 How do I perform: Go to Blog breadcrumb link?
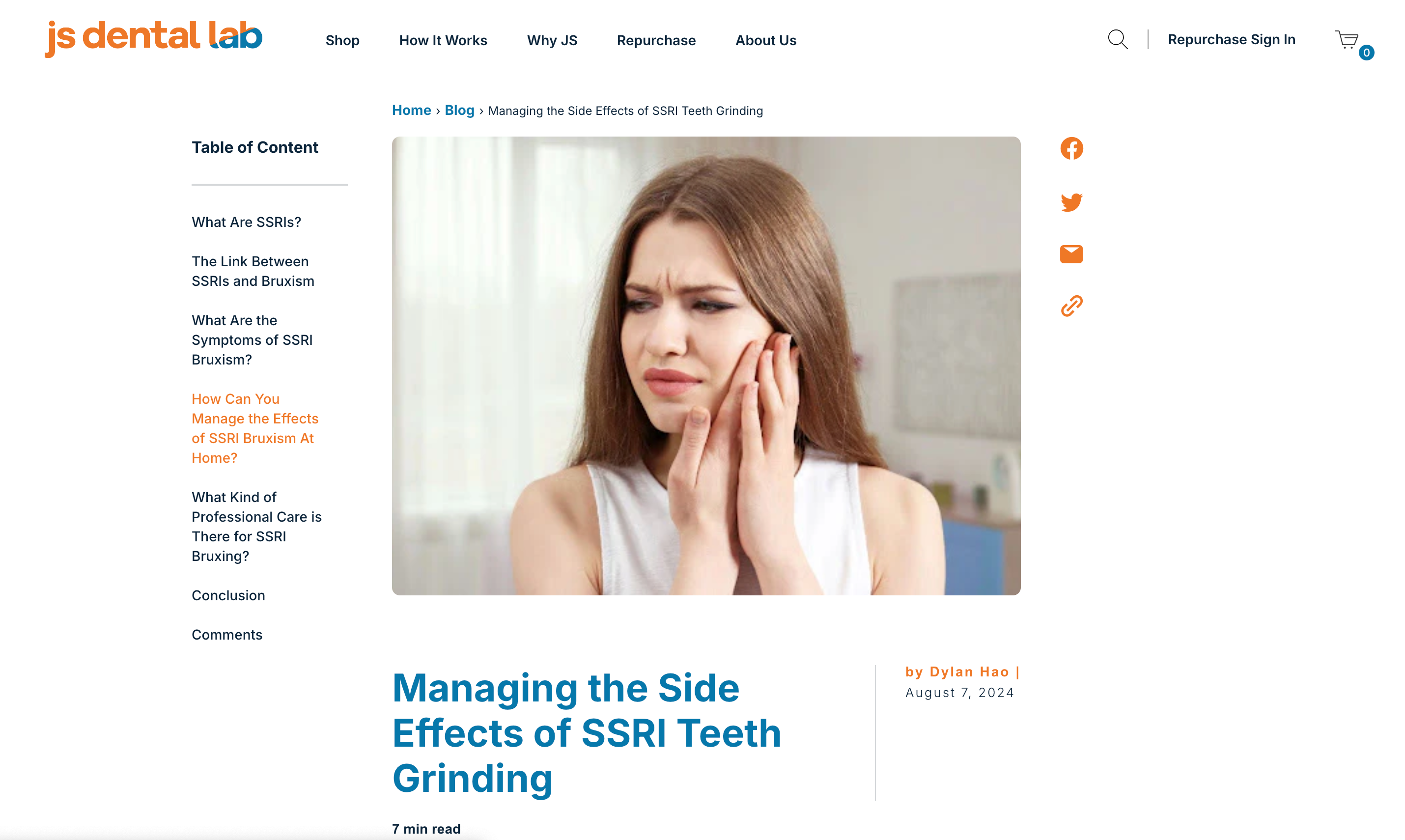pos(459,111)
